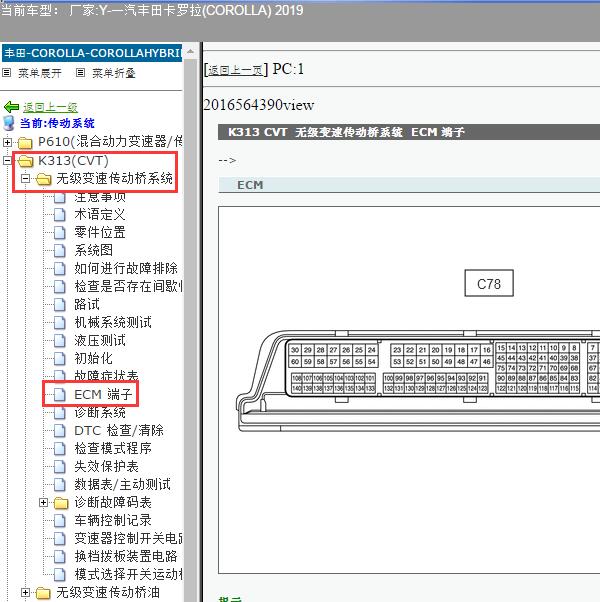Click the ECM connector pinout diagram
Screen dimensions: 600x602
click(418, 380)
